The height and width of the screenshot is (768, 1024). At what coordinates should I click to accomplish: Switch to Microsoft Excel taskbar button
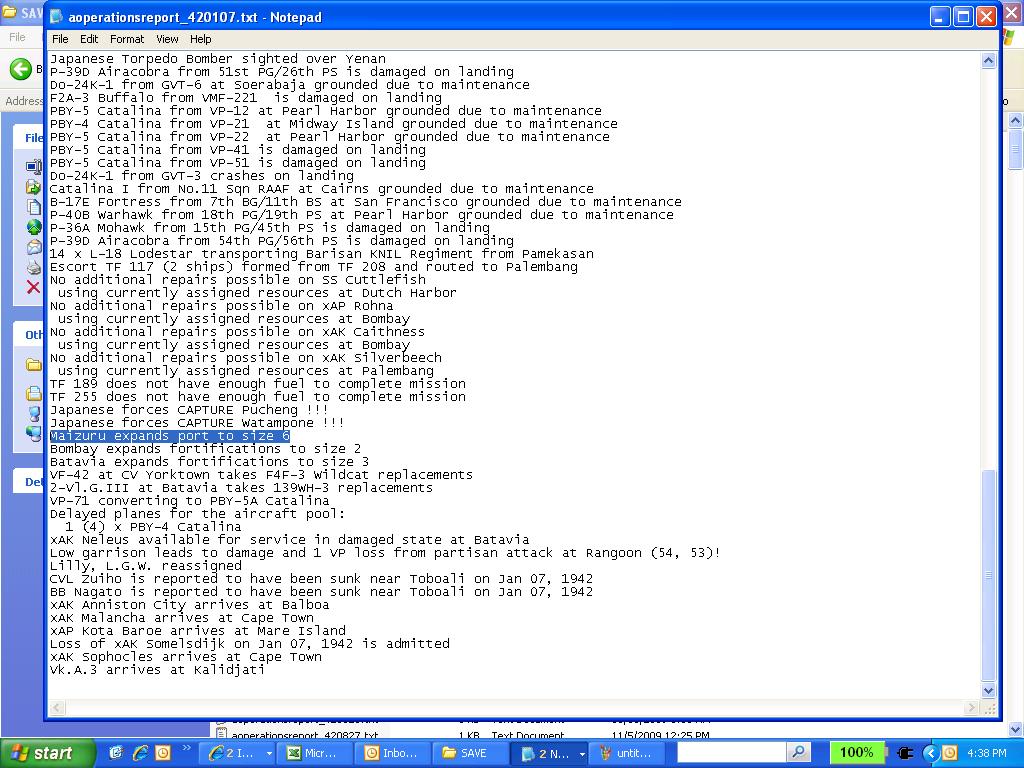313,753
